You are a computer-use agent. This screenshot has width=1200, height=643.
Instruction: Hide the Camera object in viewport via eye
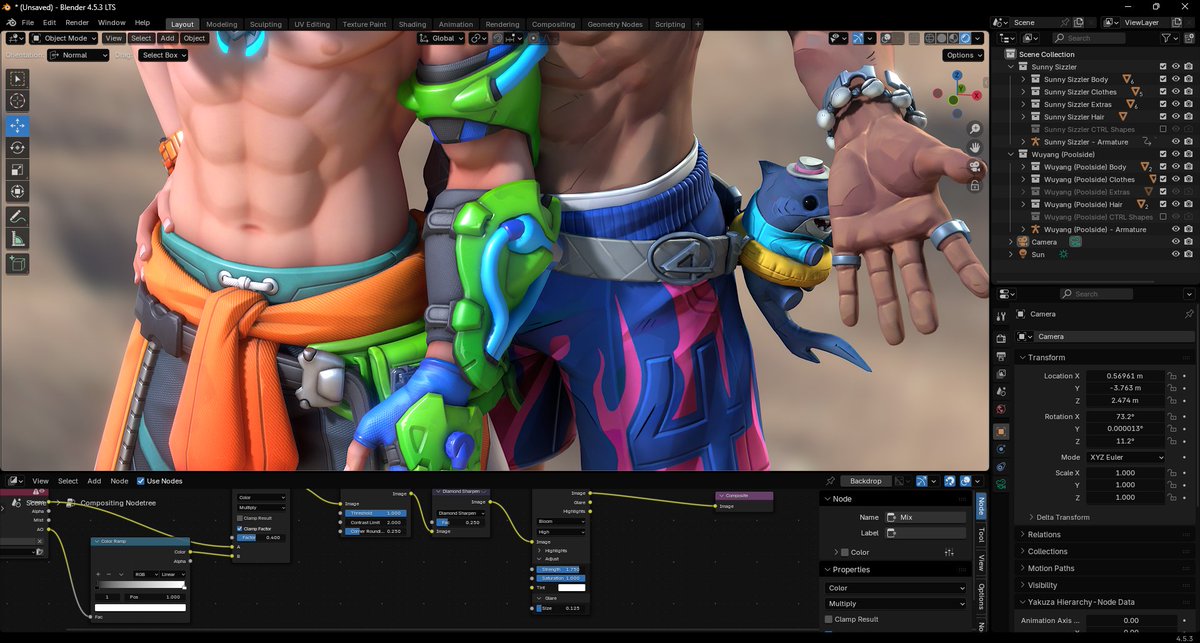1176,242
